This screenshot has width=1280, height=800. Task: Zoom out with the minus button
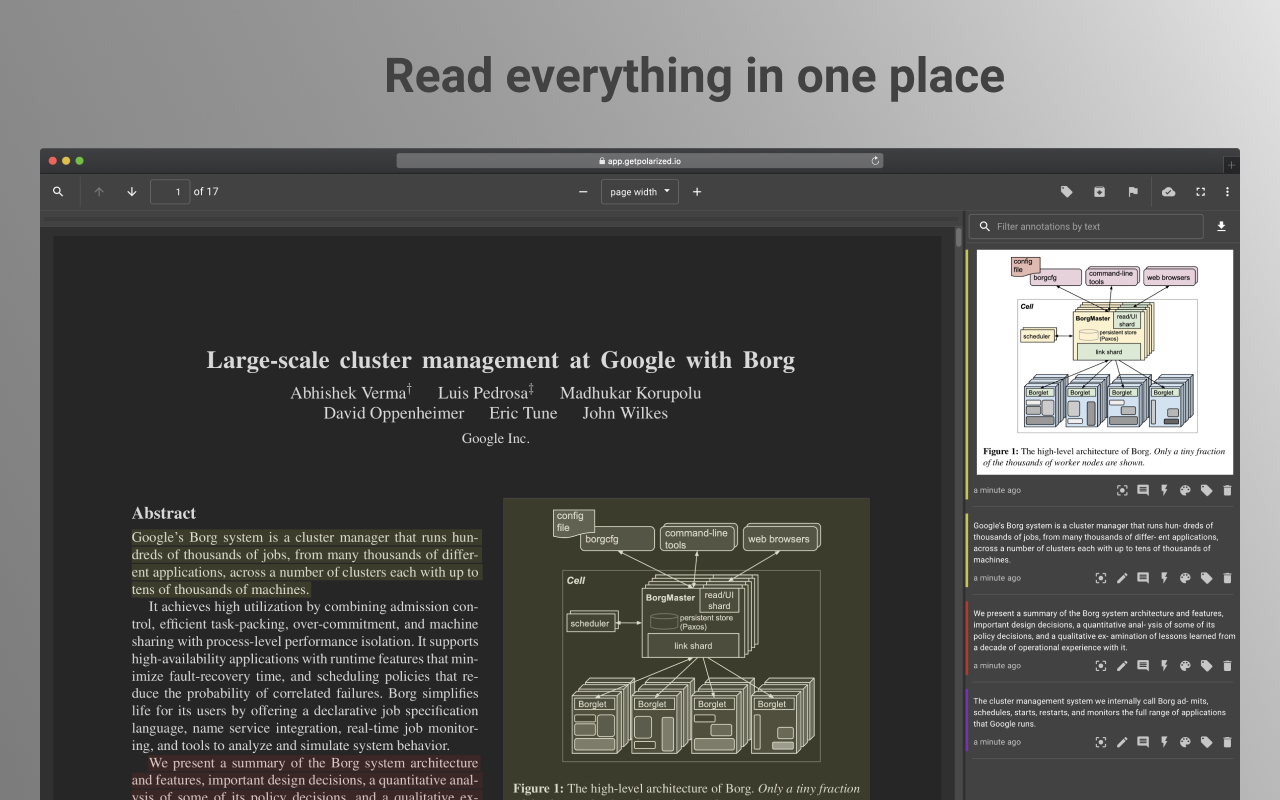(583, 192)
